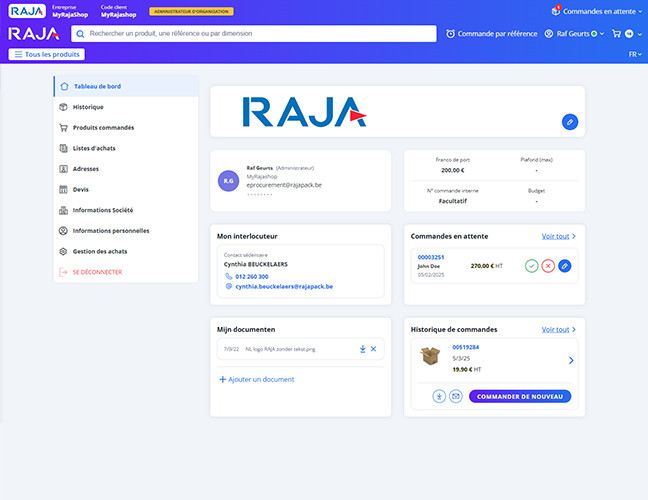Screen dimensions: 648x500
Task: Edit order 00003251 with blue pencil icon
Action: click(565, 266)
